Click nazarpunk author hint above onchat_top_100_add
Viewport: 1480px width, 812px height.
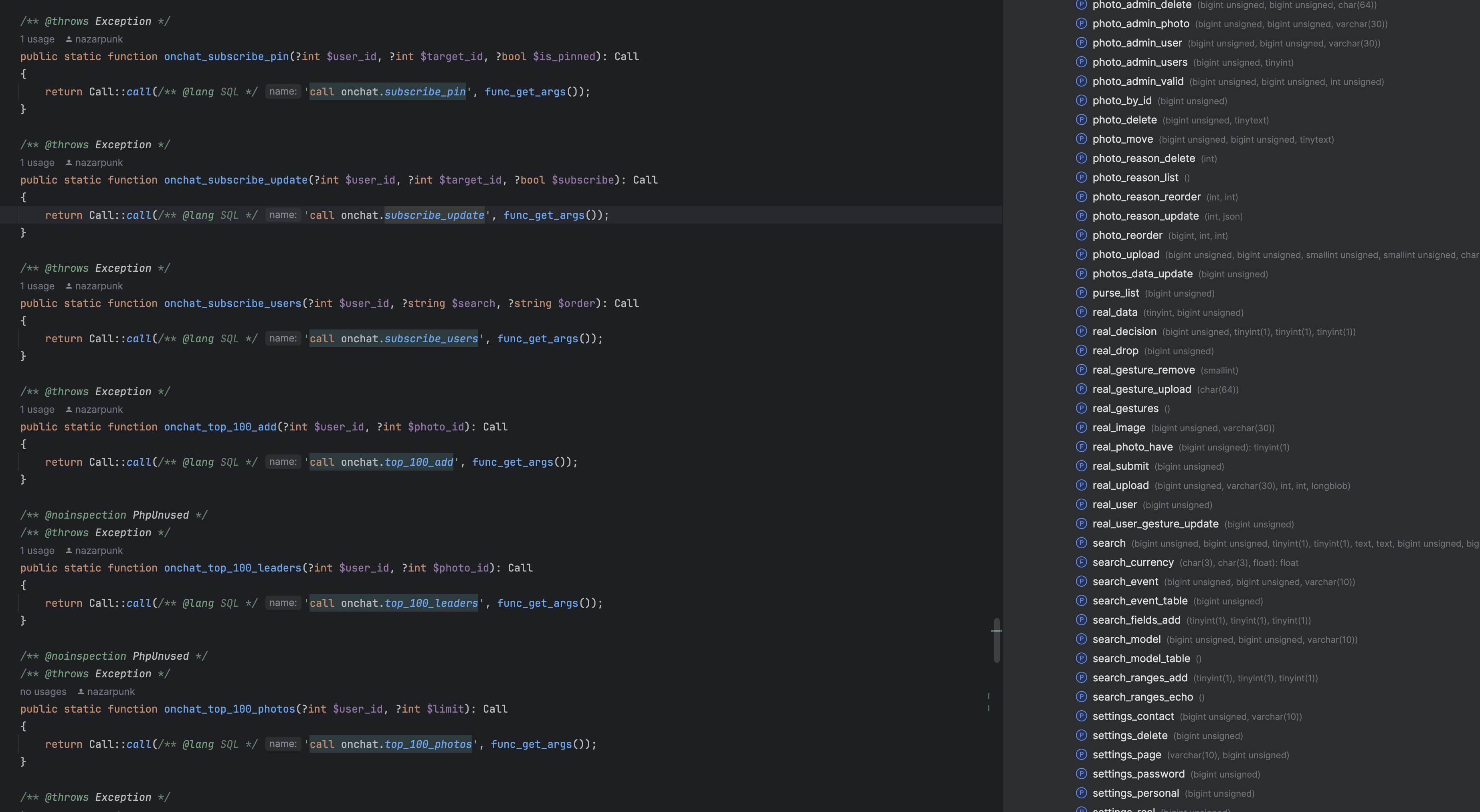pyautogui.click(x=99, y=410)
